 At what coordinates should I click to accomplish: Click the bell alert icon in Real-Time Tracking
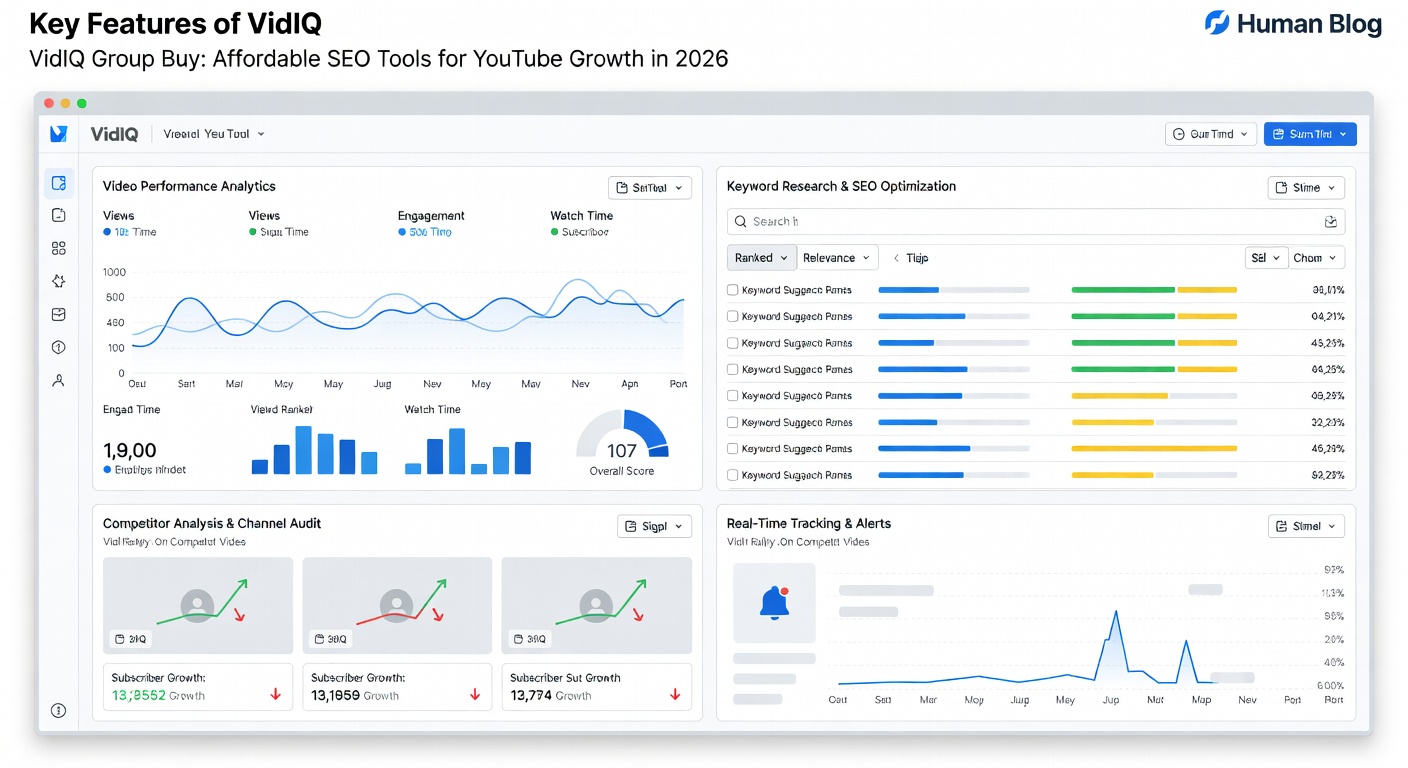774,602
